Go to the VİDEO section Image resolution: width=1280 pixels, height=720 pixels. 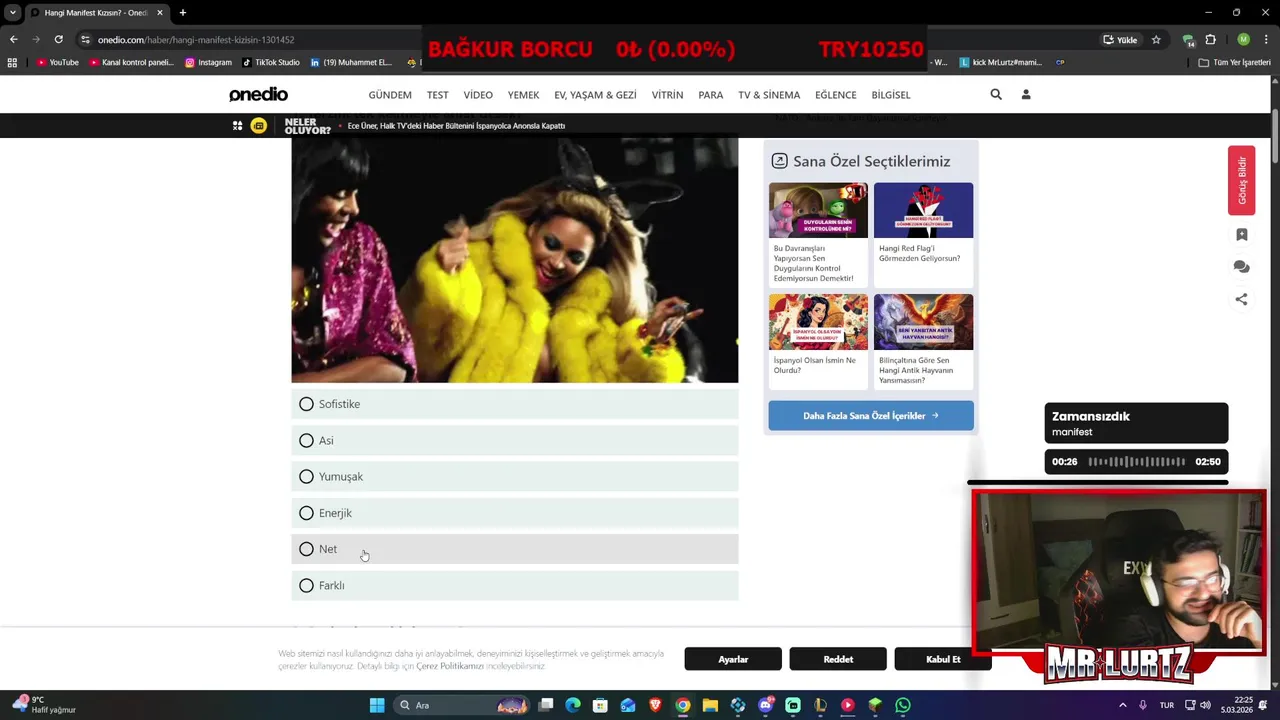click(478, 95)
